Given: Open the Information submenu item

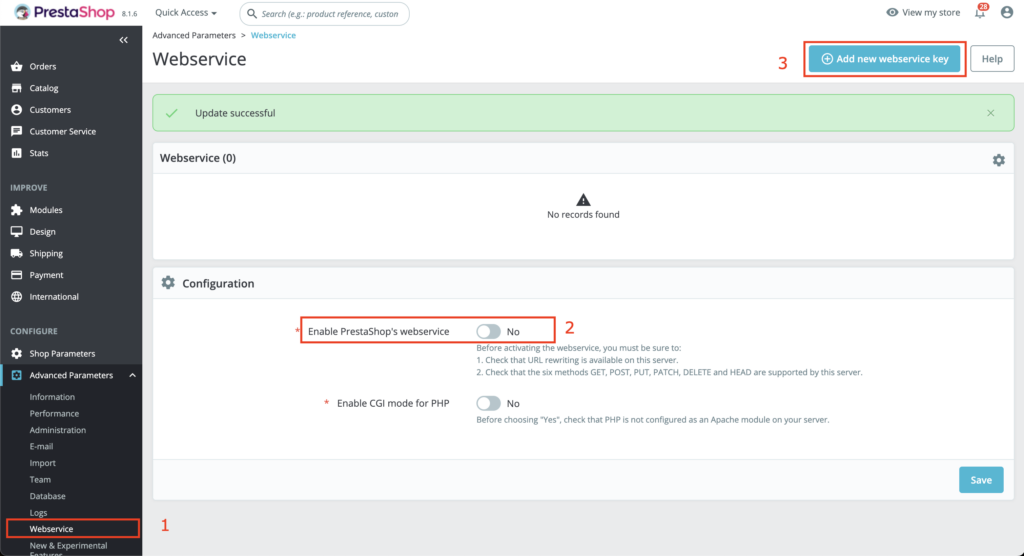Looking at the screenshot, I should click(52, 397).
